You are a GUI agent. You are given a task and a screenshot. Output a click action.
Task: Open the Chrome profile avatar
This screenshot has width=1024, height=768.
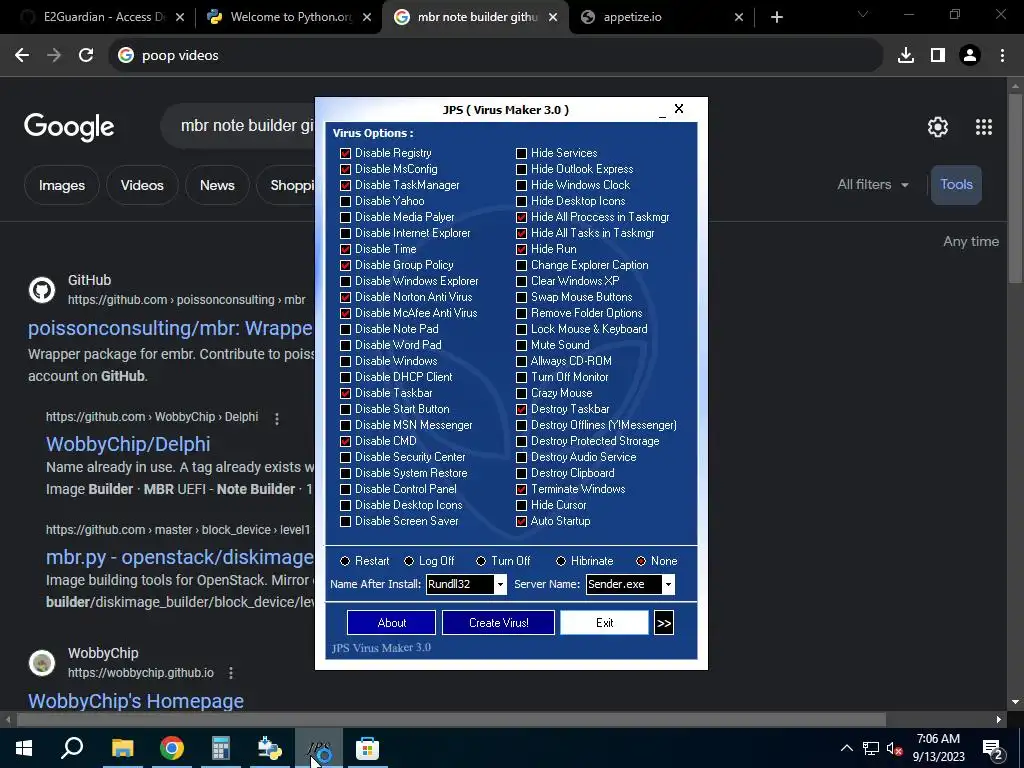[970, 56]
